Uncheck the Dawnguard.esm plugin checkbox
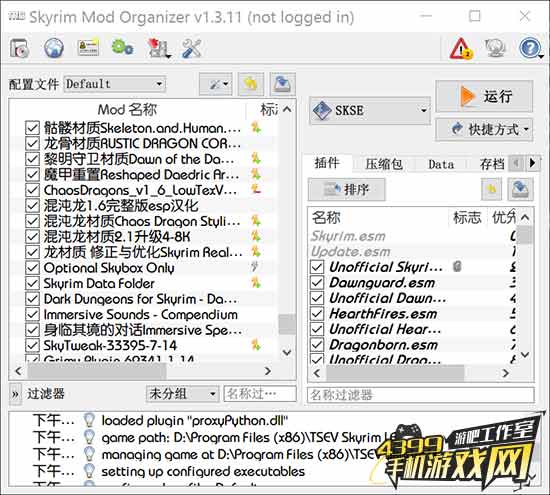Viewport: 550px width, 495px height. coord(317,283)
